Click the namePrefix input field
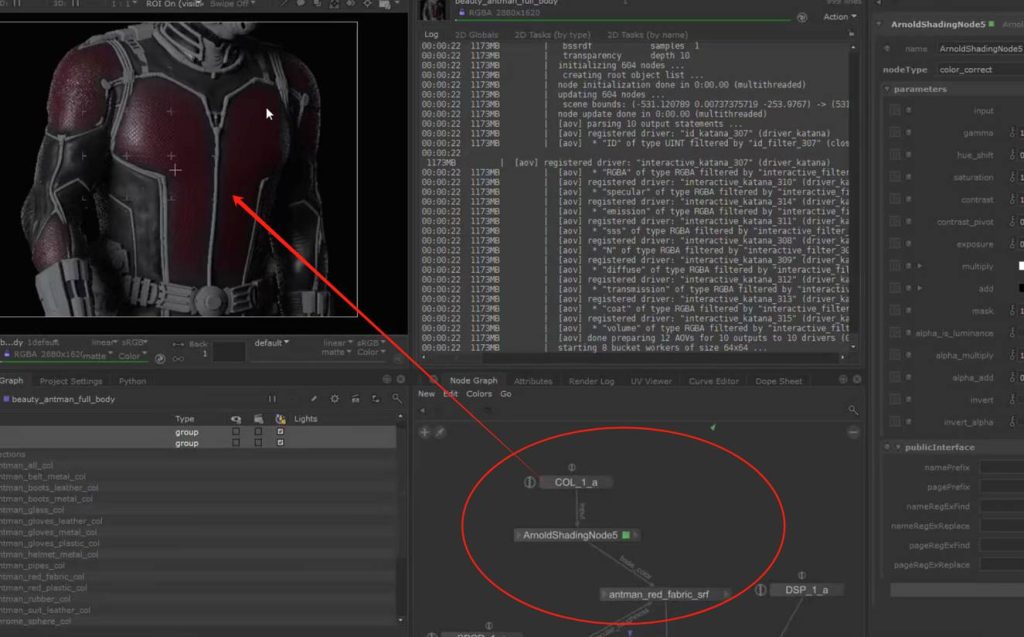This screenshot has height=637, width=1024. pyautogui.click(x=1000, y=467)
